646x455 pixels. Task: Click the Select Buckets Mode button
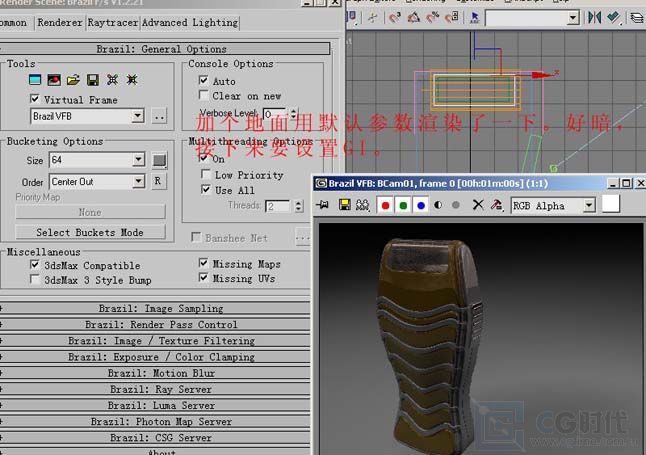pyautogui.click(x=90, y=232)
